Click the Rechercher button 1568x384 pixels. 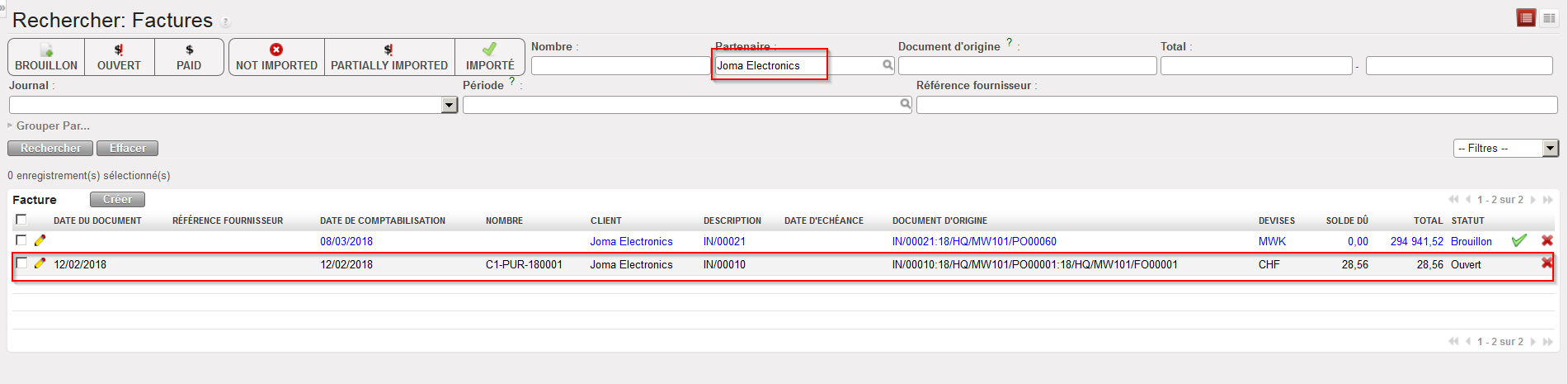[x=50, y=148]
